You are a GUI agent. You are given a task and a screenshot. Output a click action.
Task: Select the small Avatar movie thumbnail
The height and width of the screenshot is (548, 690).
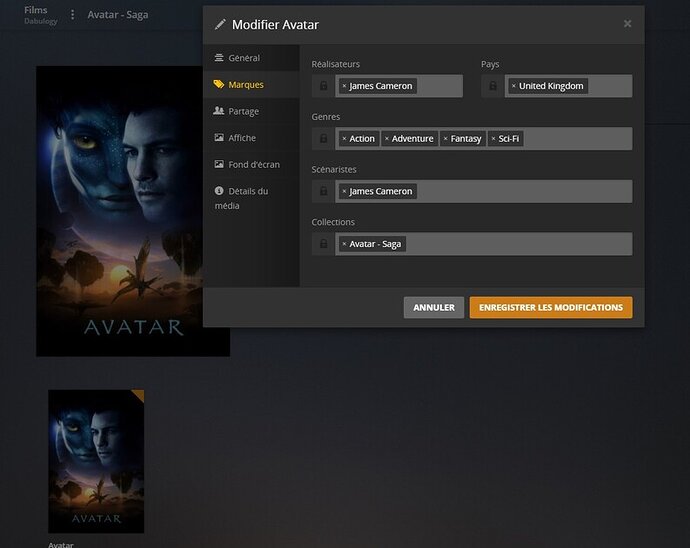pyautogui.click(x=96, y=461)
